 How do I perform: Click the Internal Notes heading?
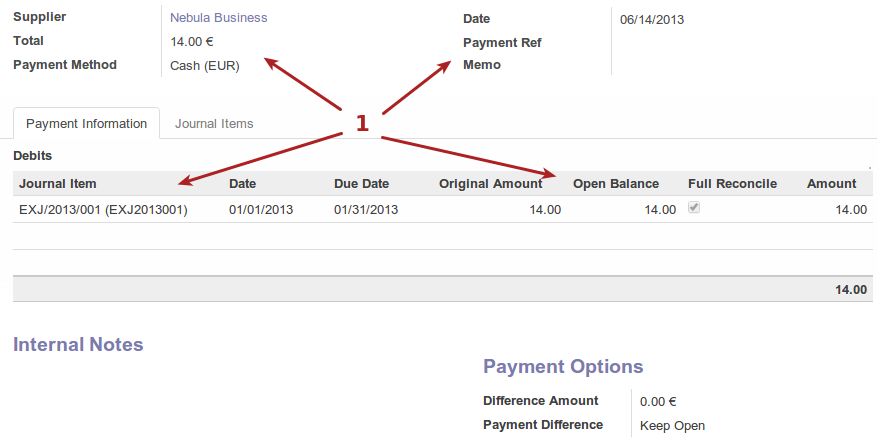click(x=78, y=345)
